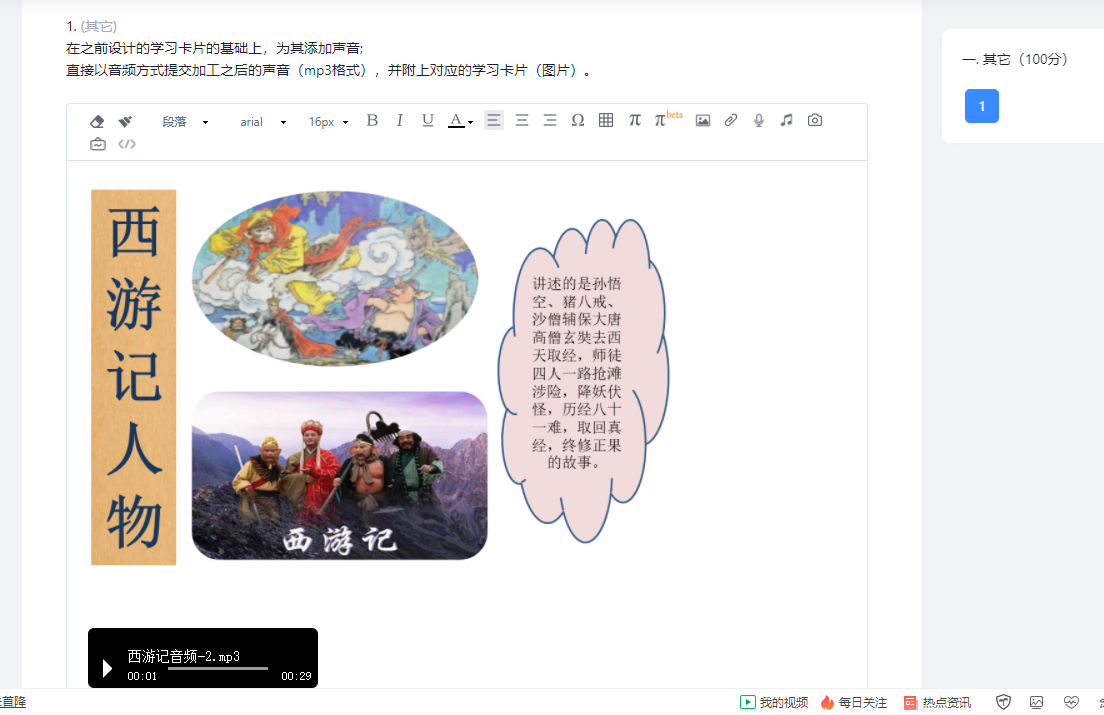Click the picture icon in status bar
Image resolution: width=1104 pixels, height=715 pixels.
click(x=1036, y=702)
